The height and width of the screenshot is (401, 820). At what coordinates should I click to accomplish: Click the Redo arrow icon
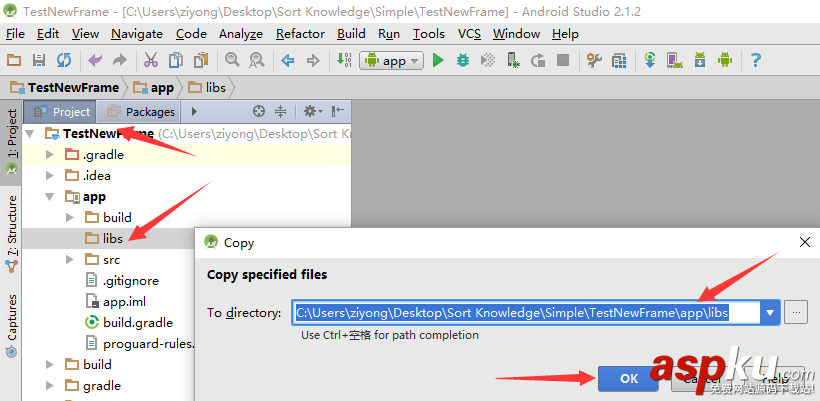click(120, 60)
